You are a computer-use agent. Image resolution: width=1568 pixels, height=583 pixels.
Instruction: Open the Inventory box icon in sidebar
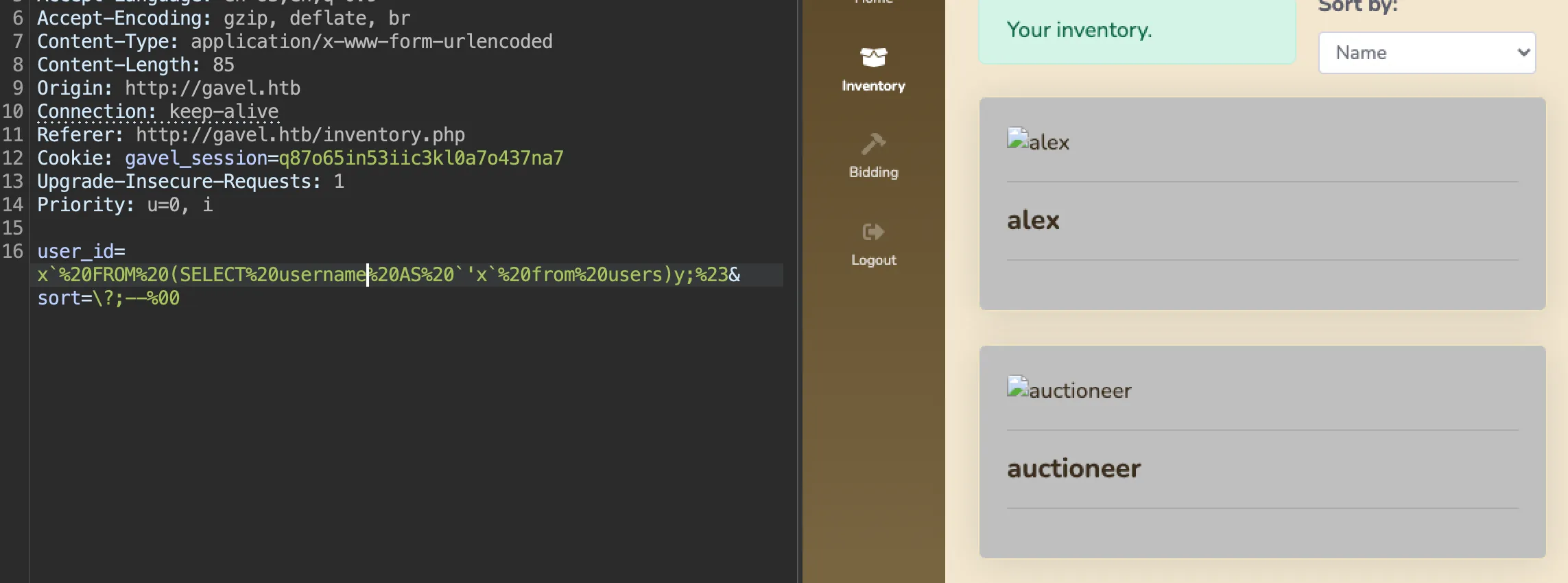873,57
